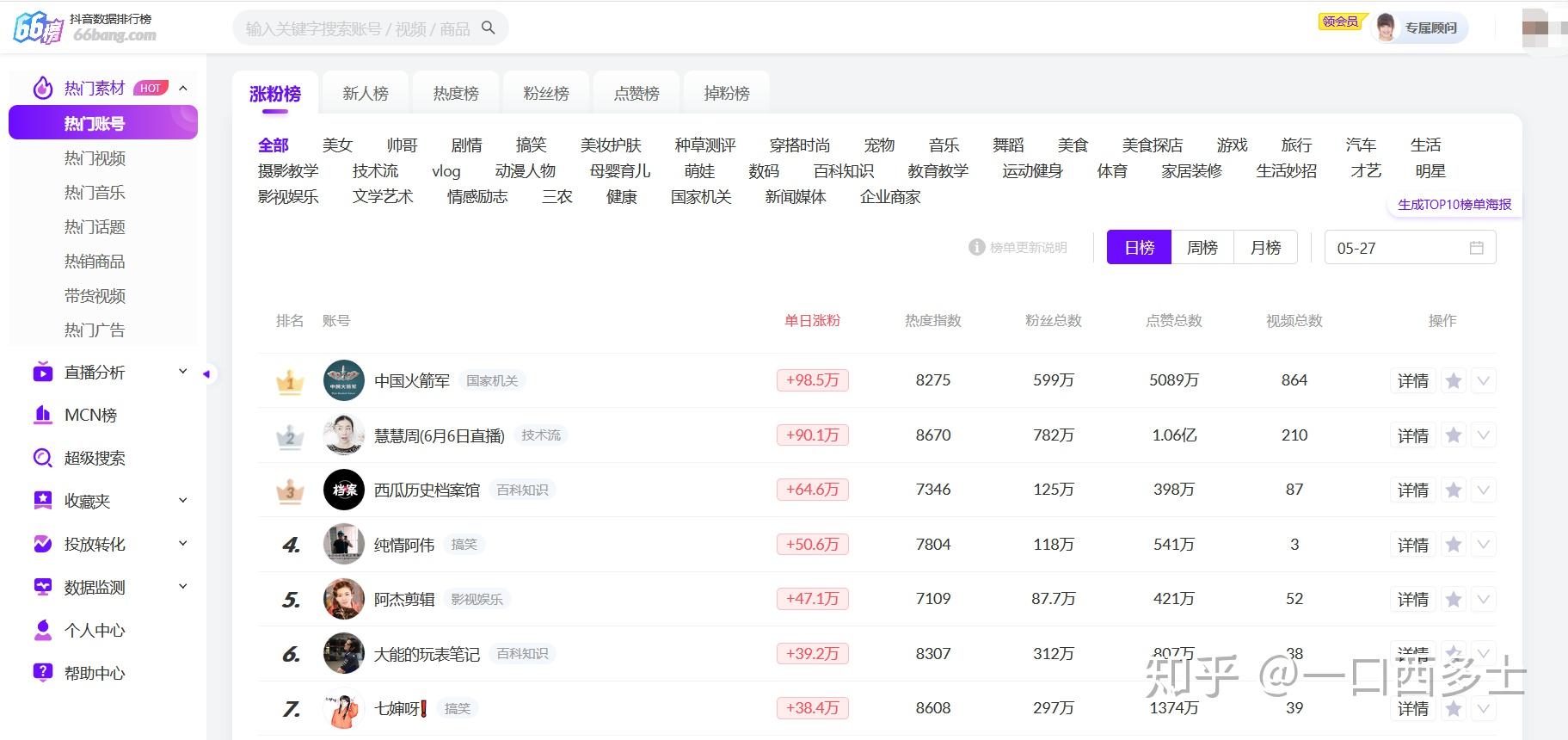
Task: Click the info icon beside 榜单更新说明
Action: [976, 247]
